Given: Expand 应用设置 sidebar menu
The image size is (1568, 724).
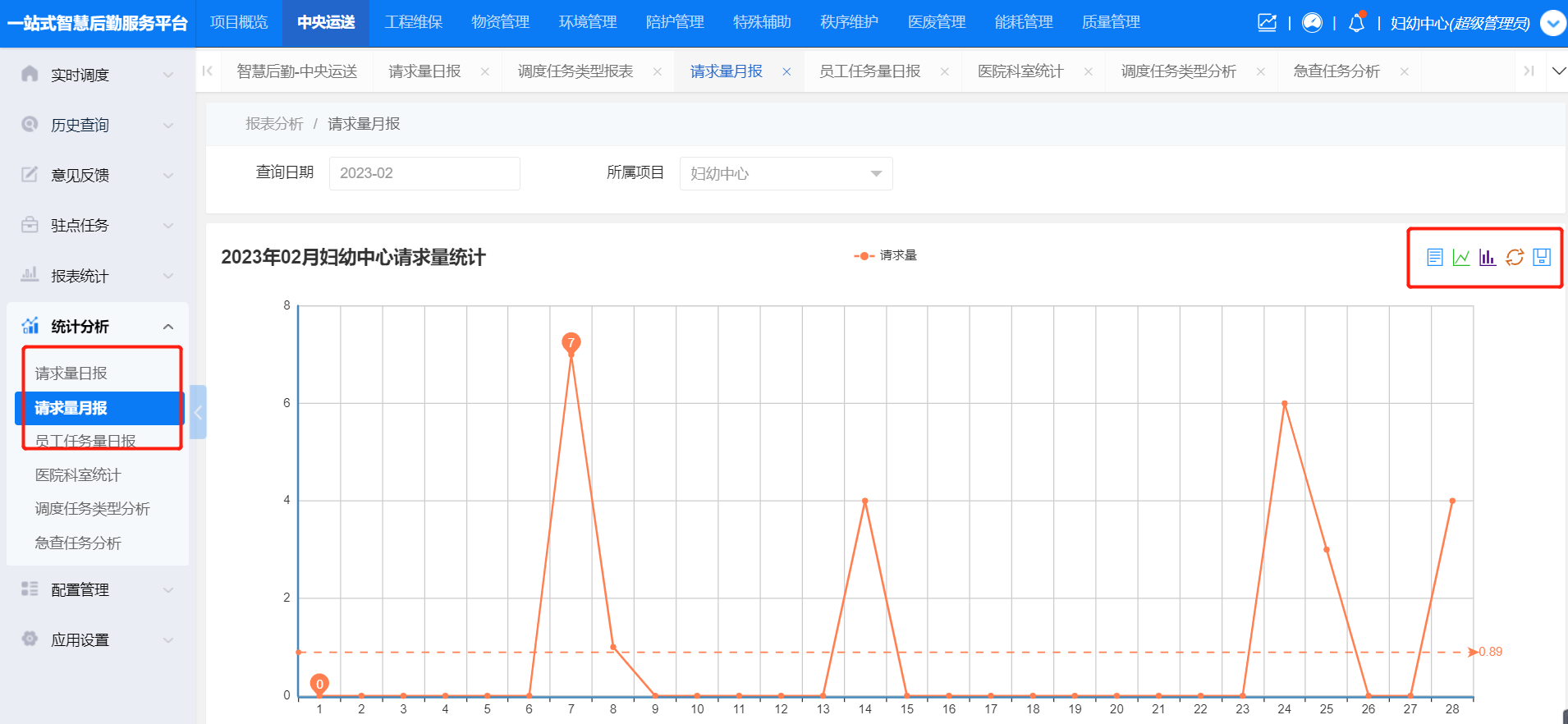Looking at the screenshot, I should [168, 639].
